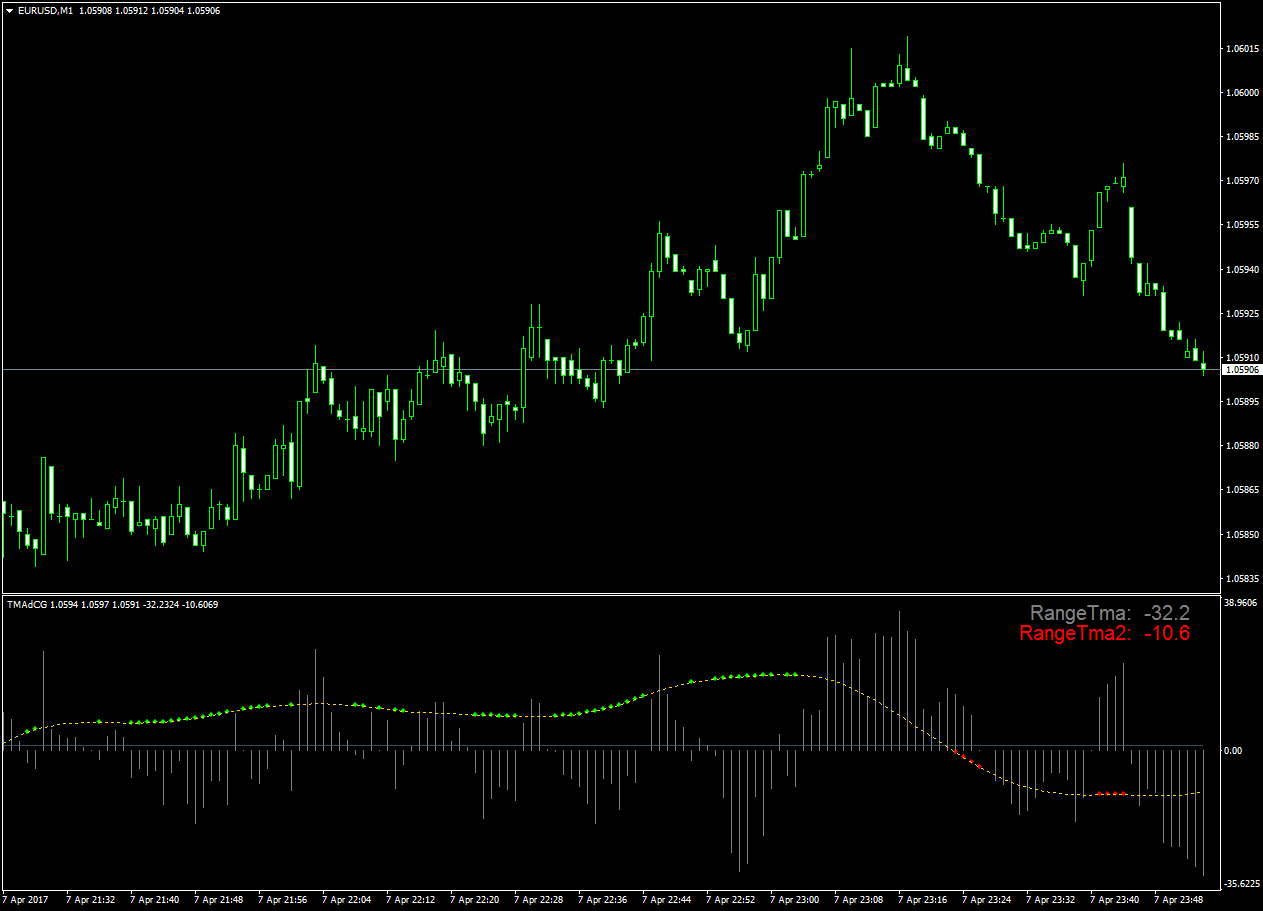The image size is (1263, 911).
Task: Click price scale label 1.06000
Action: click(1242, 93)
